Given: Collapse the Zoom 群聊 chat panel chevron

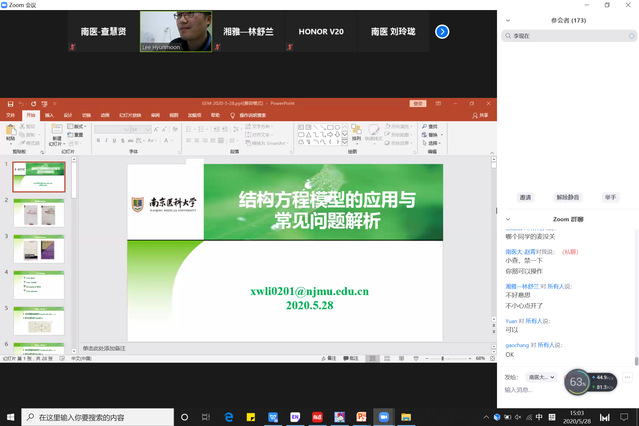Looking at the screenshot, I should pos(507,219).
